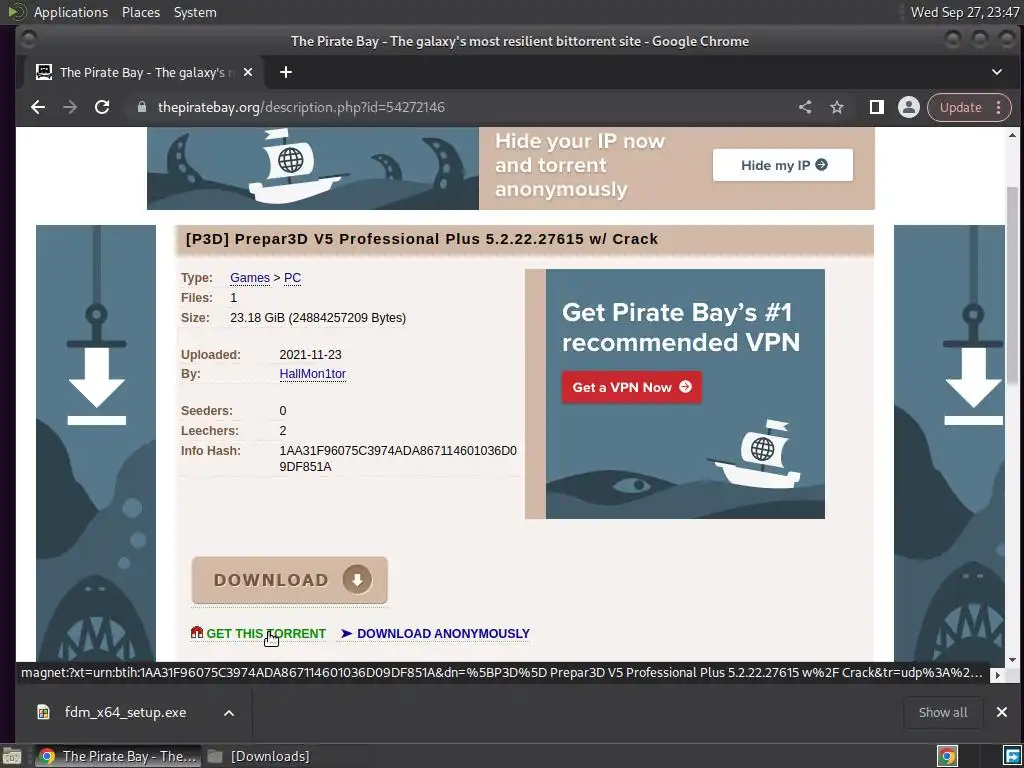Reload the Pirate Bay page

point(102,107)
